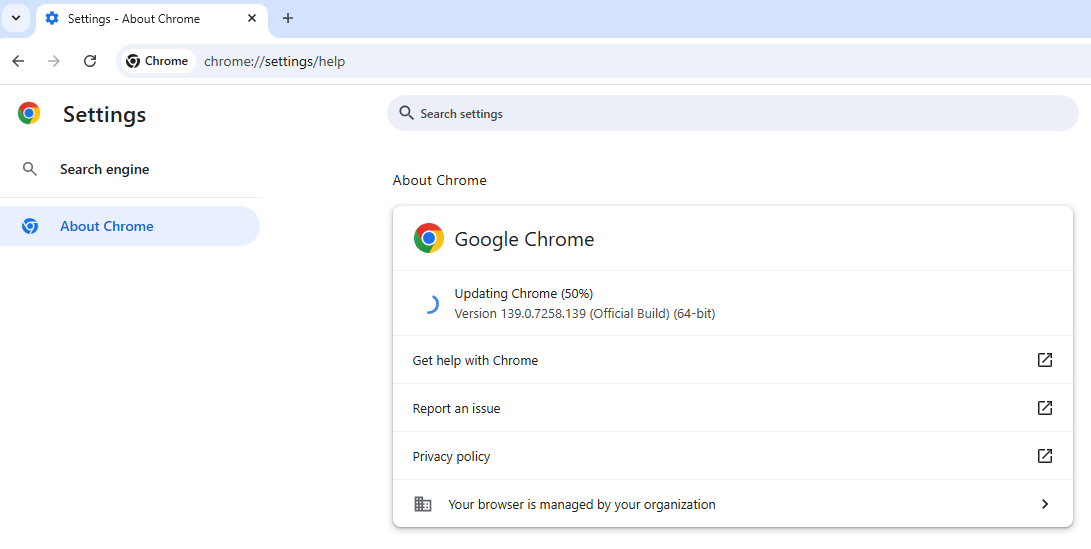Click external link icon for Report an issue
Image resolution: width=1091 pixels, height=549 pixels.
pyautogui.click(x=1044, y=408)
